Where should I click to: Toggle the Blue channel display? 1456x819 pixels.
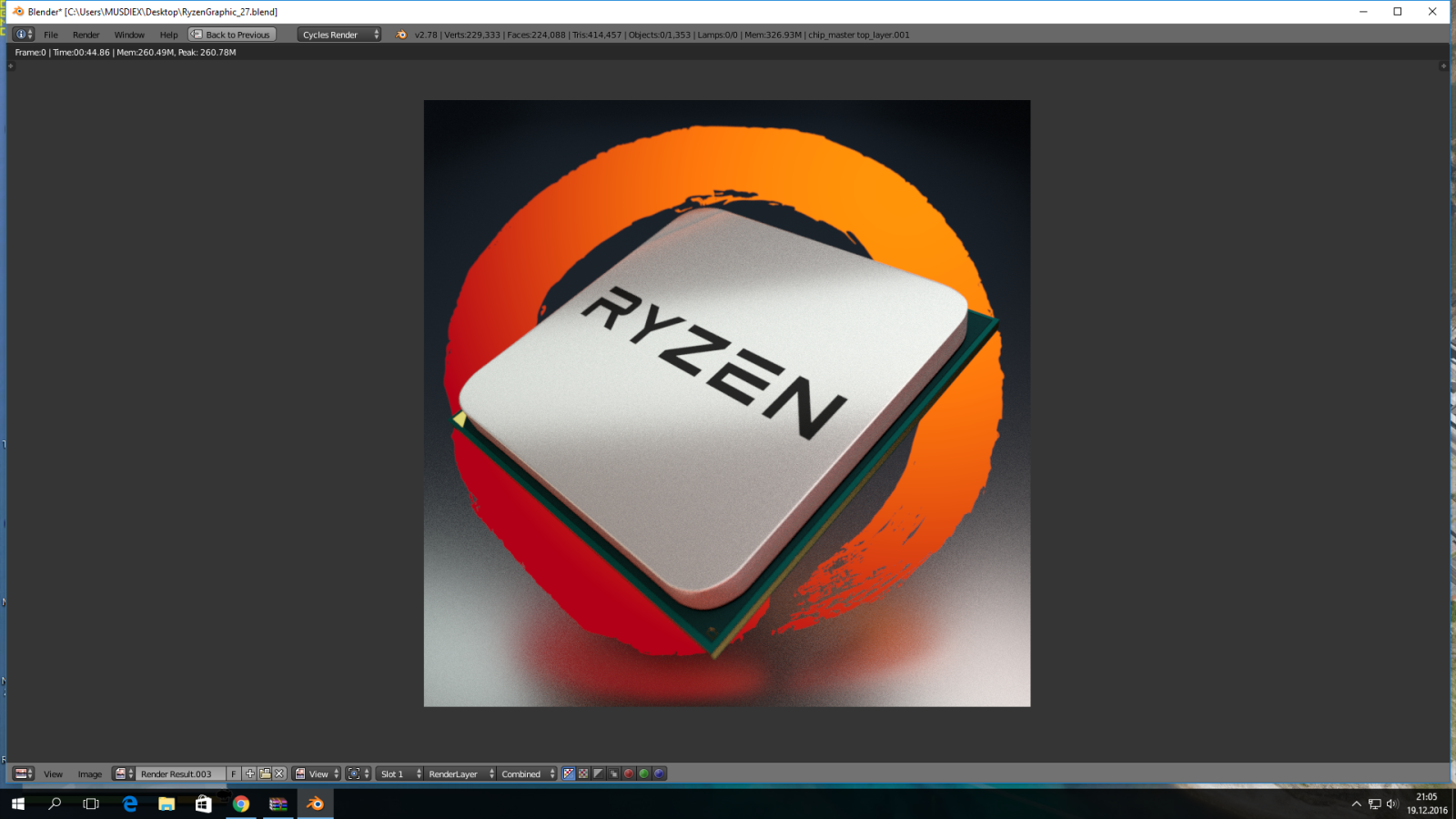(x=659, y=773)
